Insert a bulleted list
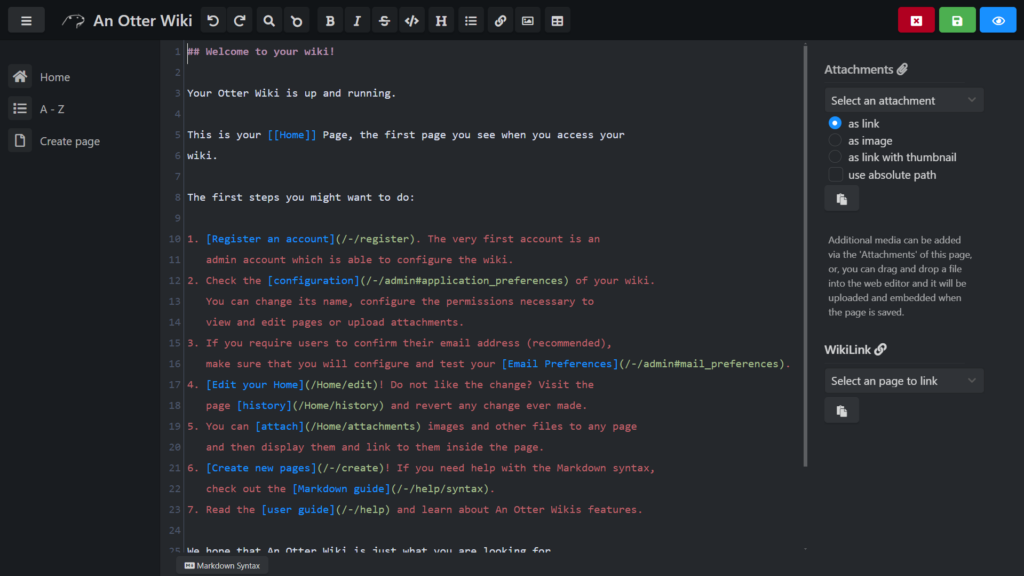 pyautogui.click(x=471, y=21)
